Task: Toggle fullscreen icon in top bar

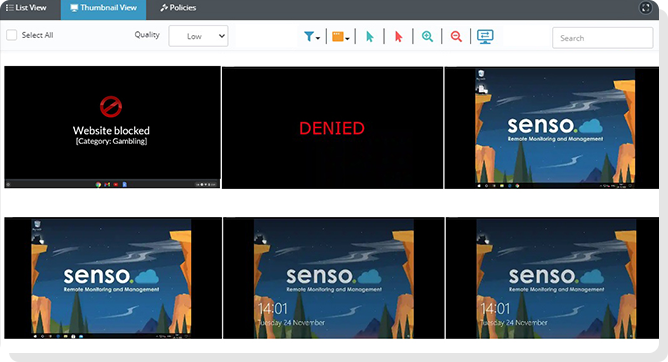Action: click(645, 8)
